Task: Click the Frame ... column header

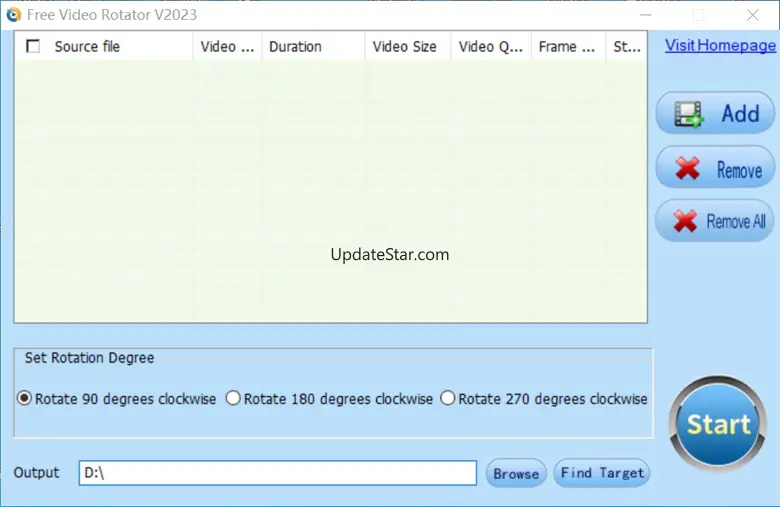Action: (568, 46)
